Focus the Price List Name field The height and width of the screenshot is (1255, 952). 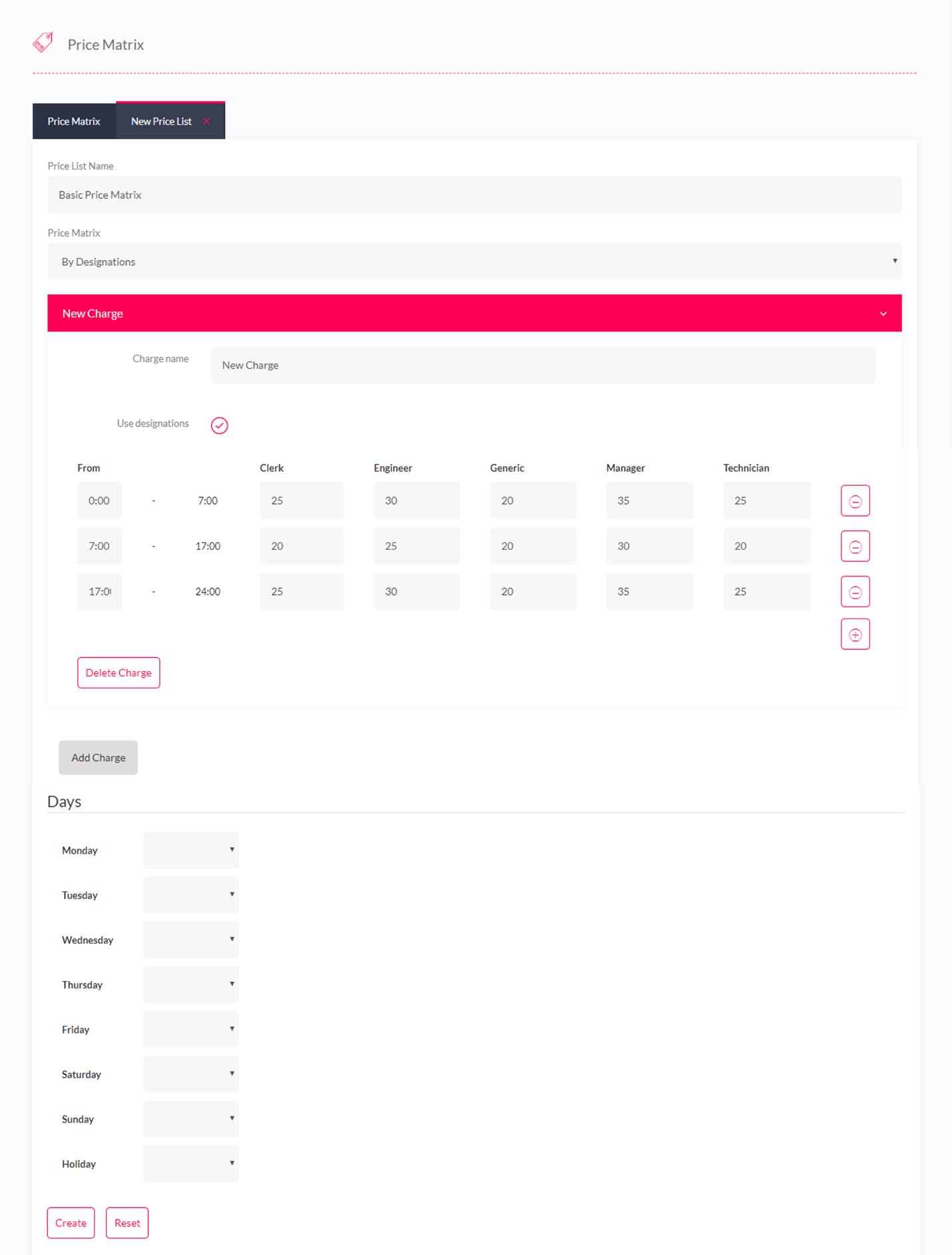474,195
